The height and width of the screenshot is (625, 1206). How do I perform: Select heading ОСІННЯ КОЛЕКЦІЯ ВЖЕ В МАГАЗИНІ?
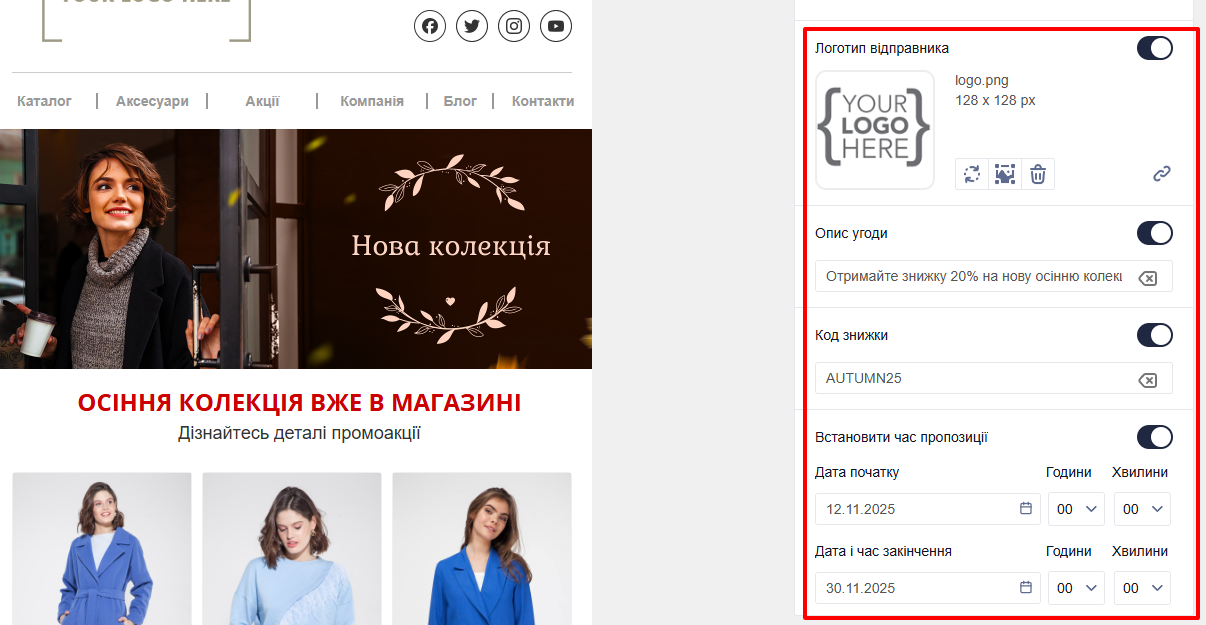[x=299, y=403]
